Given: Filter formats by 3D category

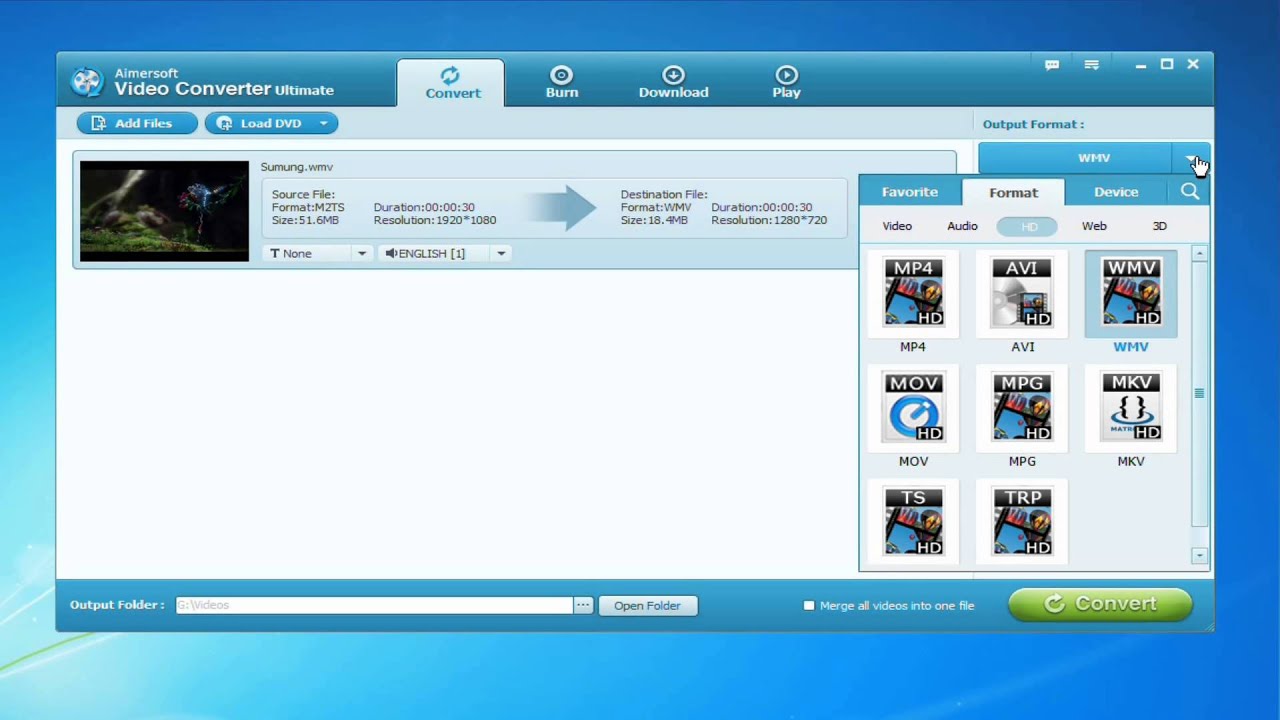Looking at the screenshot, I should [1159, 226].
